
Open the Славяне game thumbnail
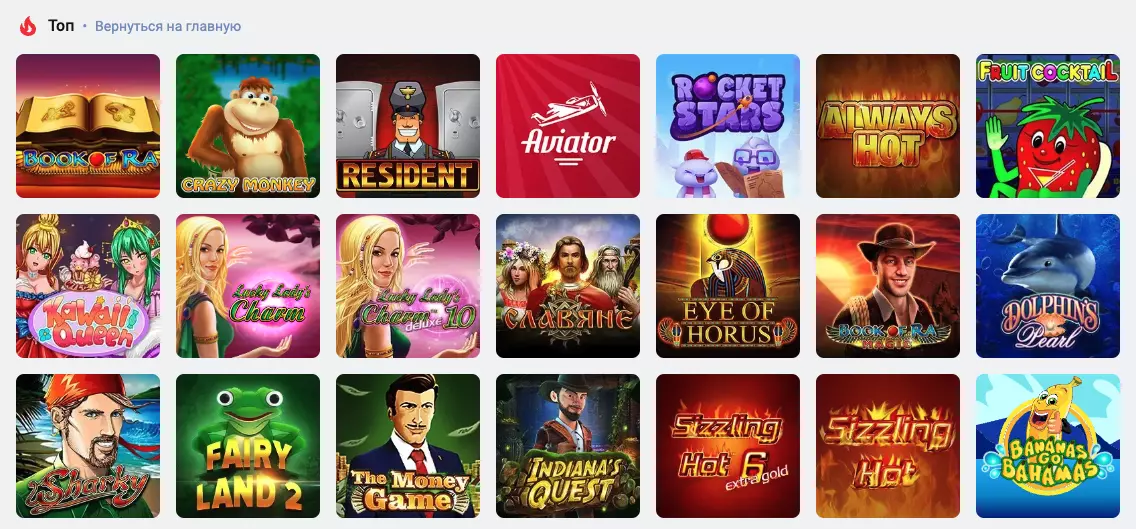568,286
